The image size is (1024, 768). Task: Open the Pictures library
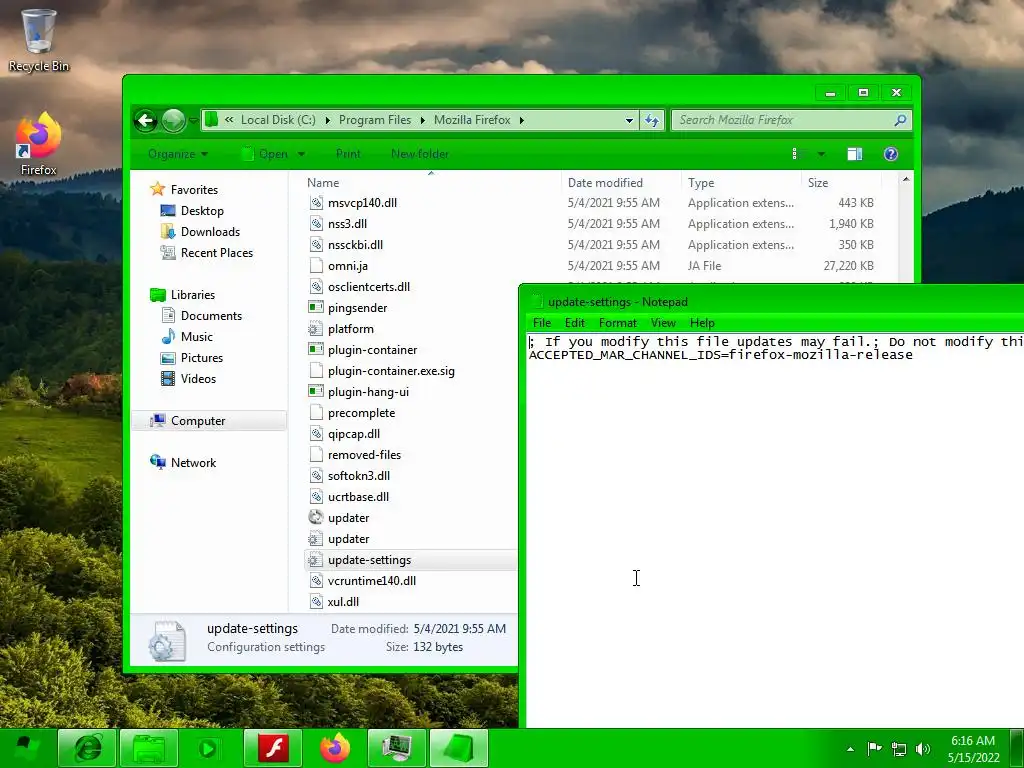click(x=201, y=358)
